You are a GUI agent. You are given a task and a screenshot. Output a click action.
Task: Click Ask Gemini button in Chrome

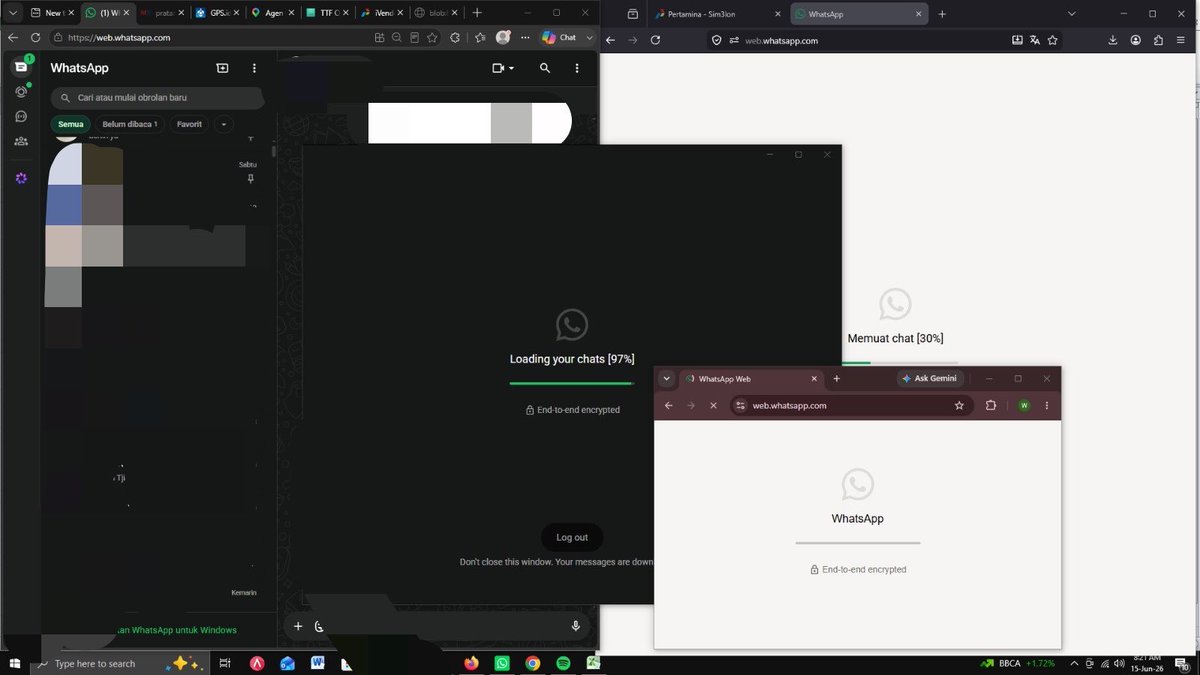point(930,379)
